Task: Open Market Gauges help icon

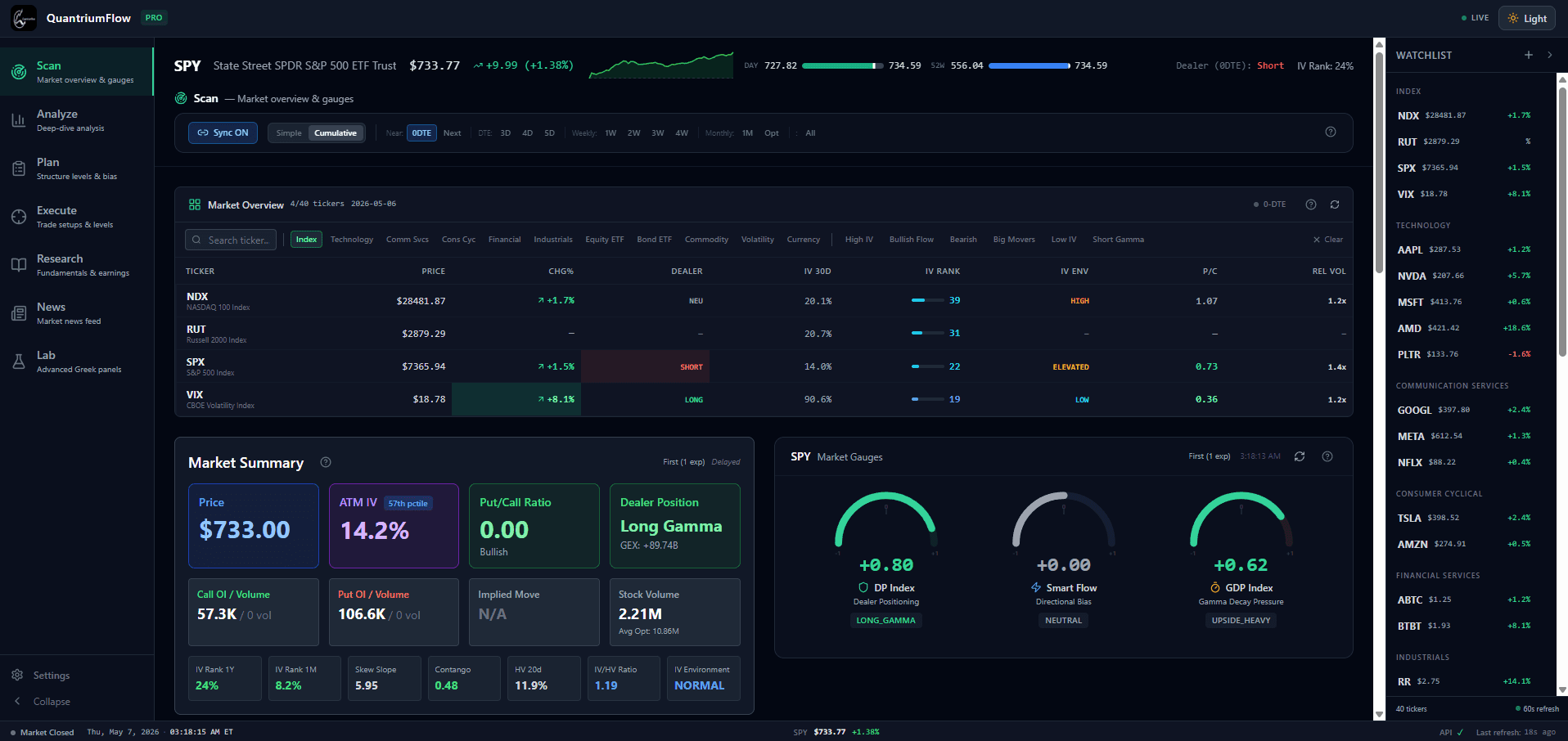Action: click(x=1327, y=456)
